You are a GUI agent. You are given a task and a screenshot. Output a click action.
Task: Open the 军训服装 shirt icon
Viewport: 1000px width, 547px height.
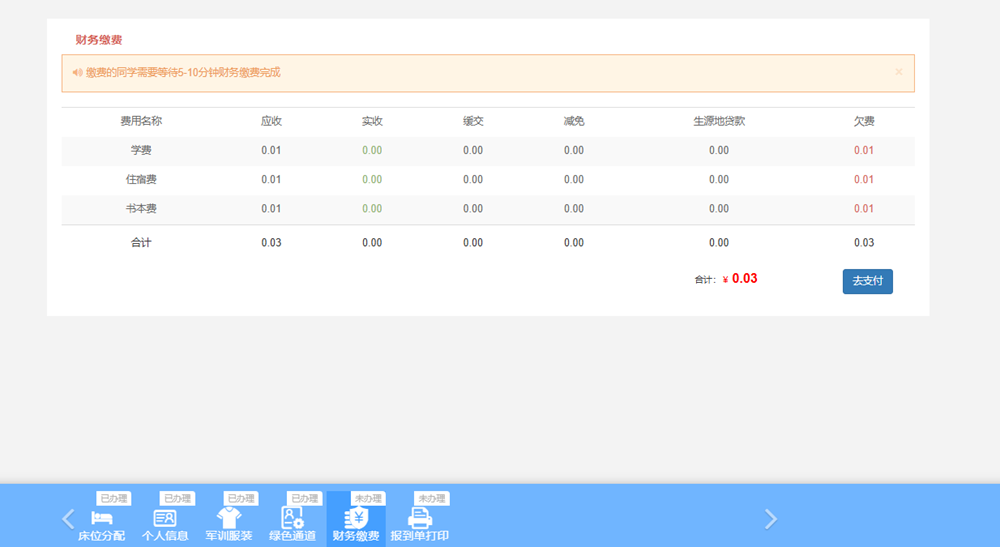point(229,518)
